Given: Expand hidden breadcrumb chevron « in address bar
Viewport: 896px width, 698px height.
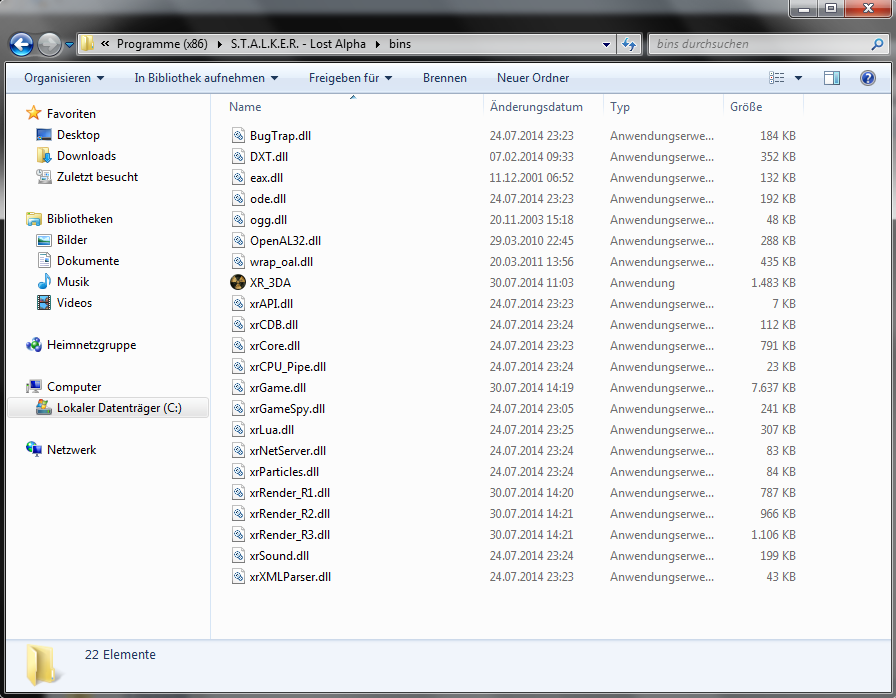Looking at the screenshot, I should coord(105,43).
